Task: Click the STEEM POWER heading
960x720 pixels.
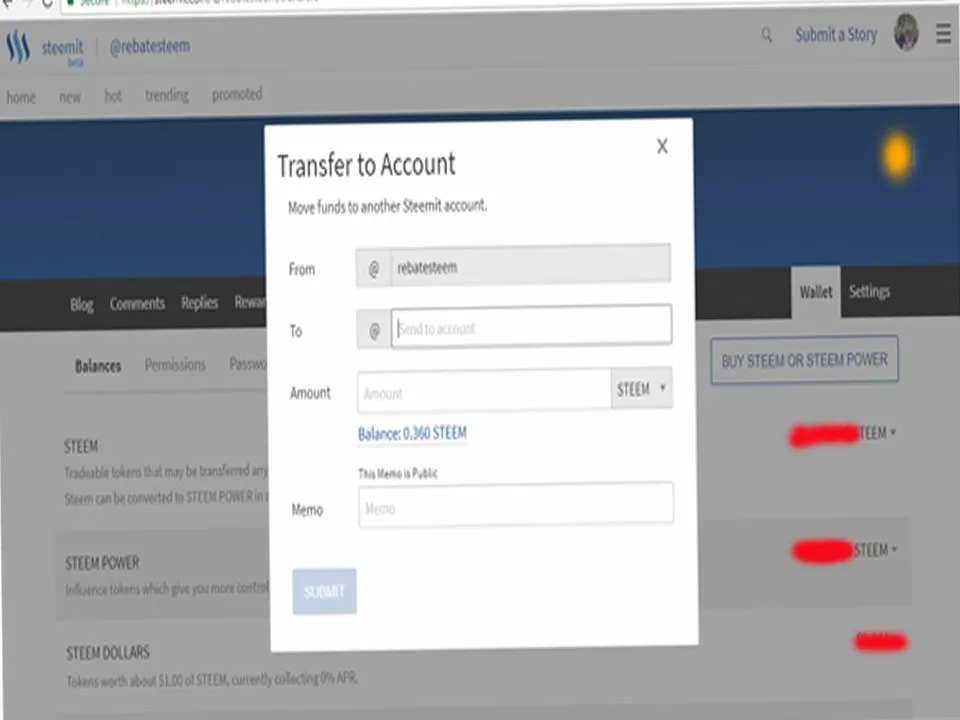Action: [102, 563]
